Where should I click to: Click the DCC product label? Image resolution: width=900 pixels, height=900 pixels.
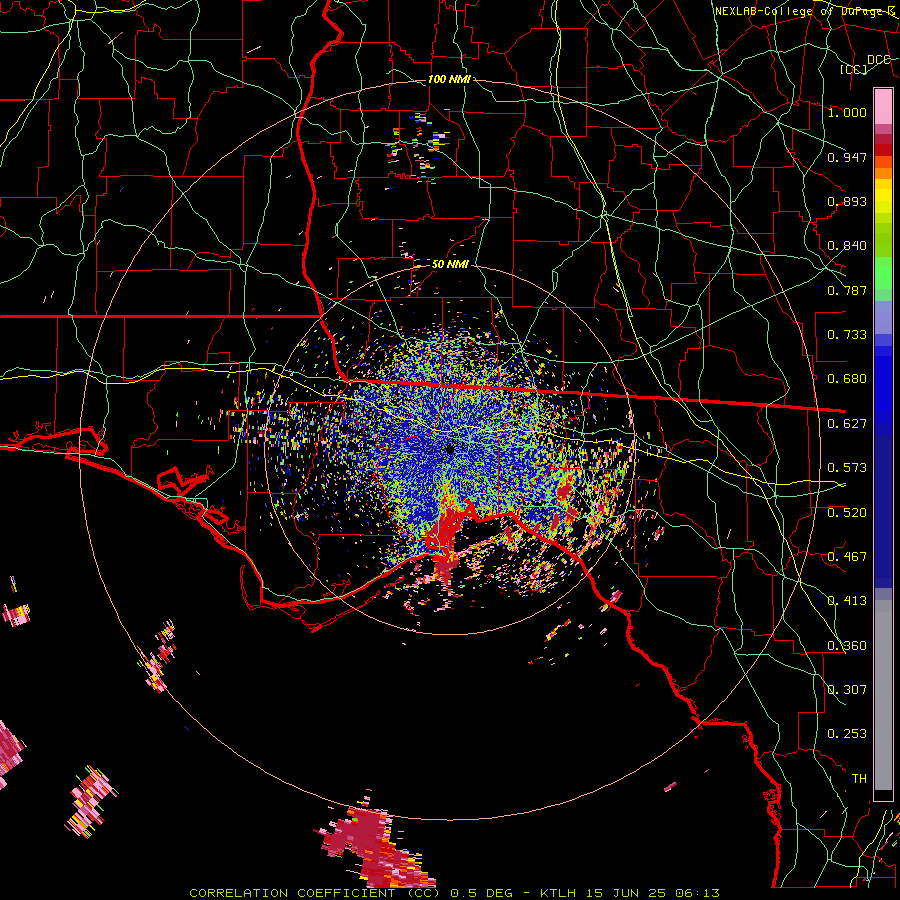(878, 59)
